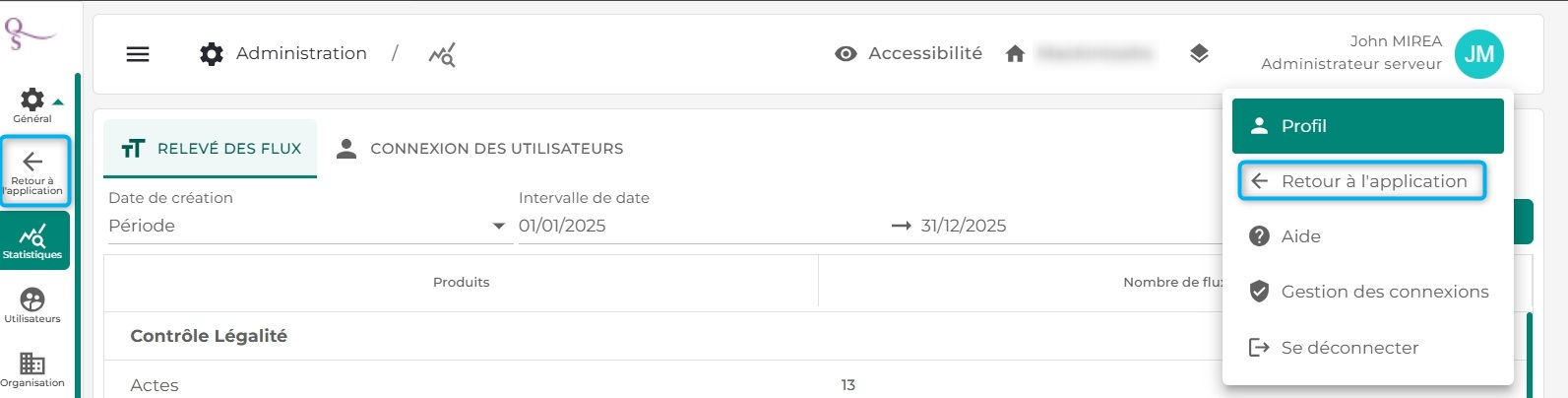This screenshot has width=1568, height=398.
Task: Open Statistiques in the sidebar
Action: click(x=33, y=240)
